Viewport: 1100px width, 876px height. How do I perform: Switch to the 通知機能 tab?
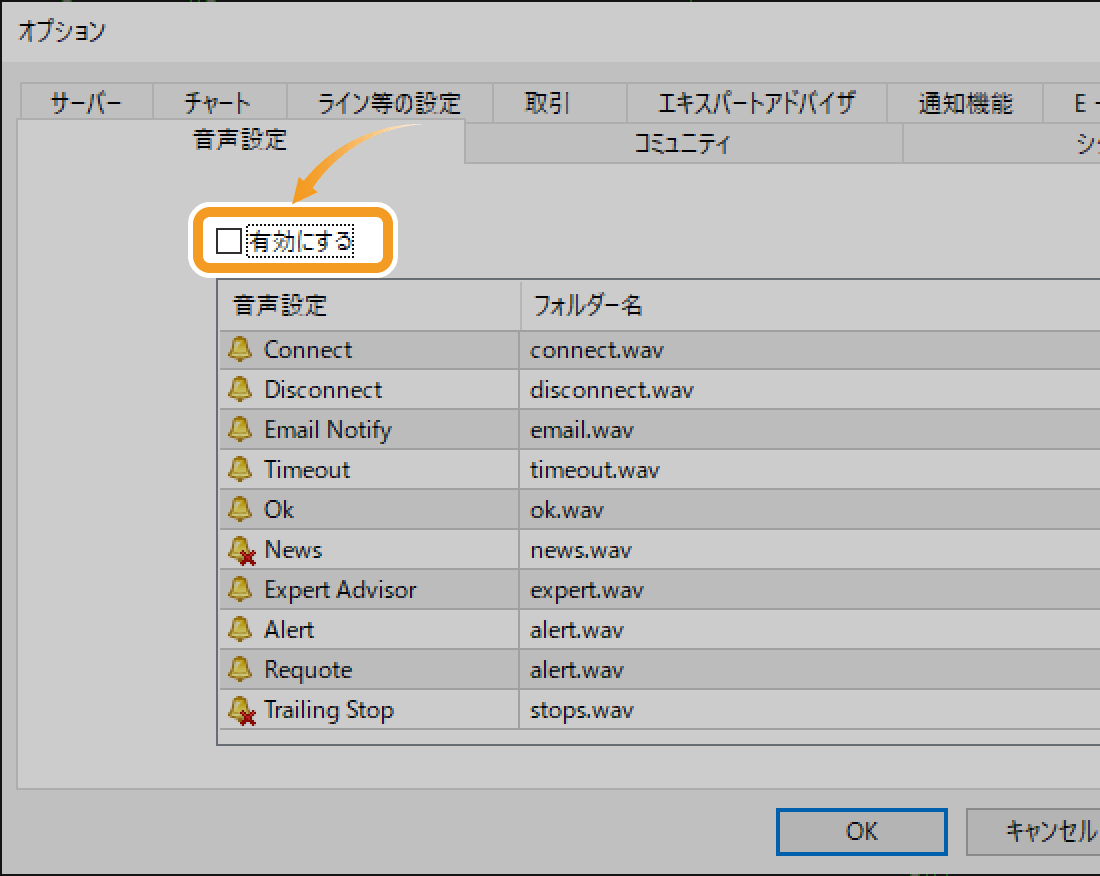point(965,102)
